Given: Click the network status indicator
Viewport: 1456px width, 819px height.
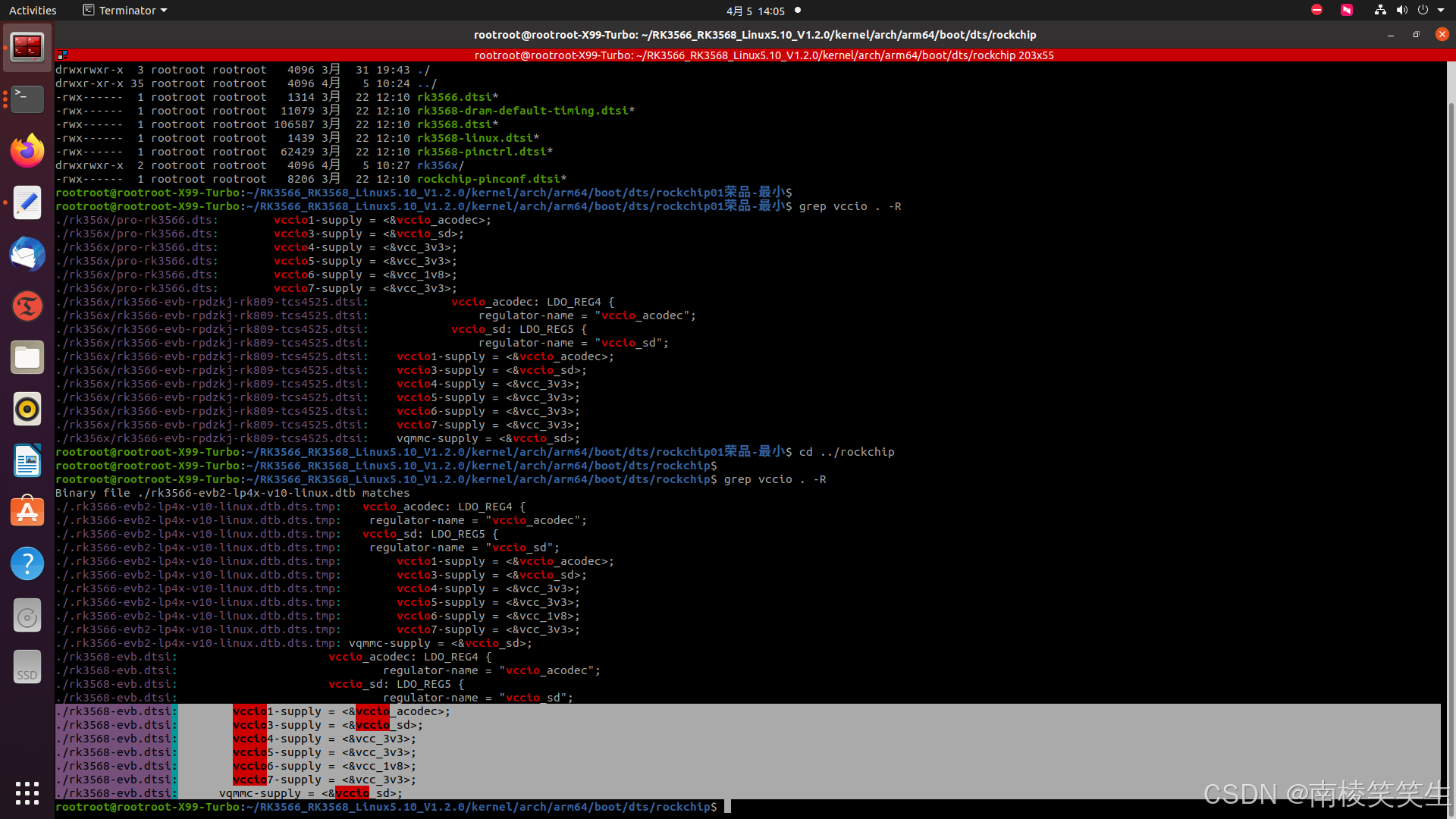Looking at the screenshot, I should pyautogui.click(x=1380, y=11).
